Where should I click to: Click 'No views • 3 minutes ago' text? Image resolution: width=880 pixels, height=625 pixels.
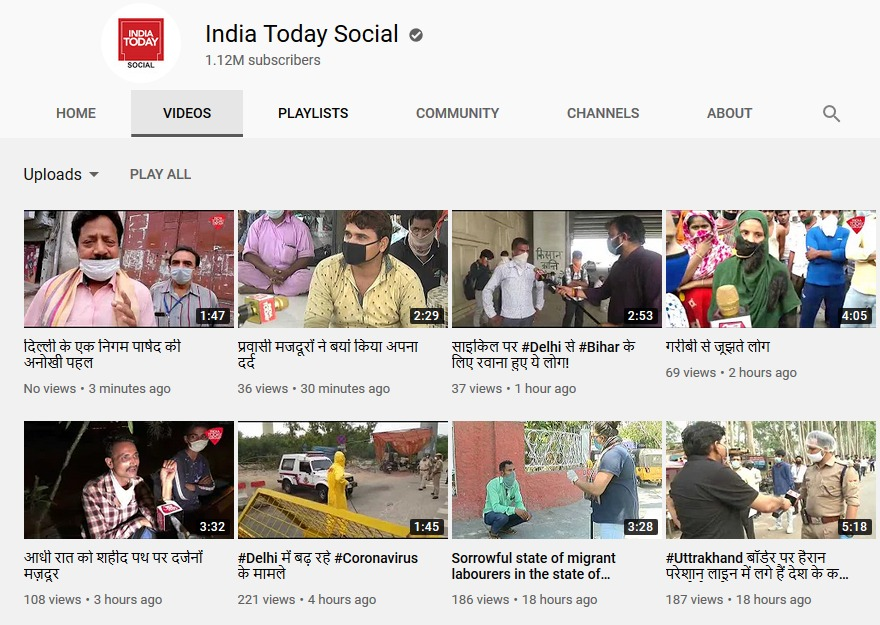pyautogui.click(x=97, y=388)
